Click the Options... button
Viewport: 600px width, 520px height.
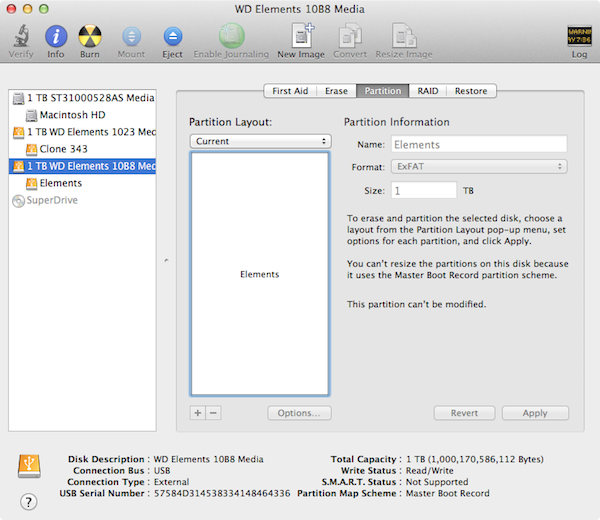point(299,413)
